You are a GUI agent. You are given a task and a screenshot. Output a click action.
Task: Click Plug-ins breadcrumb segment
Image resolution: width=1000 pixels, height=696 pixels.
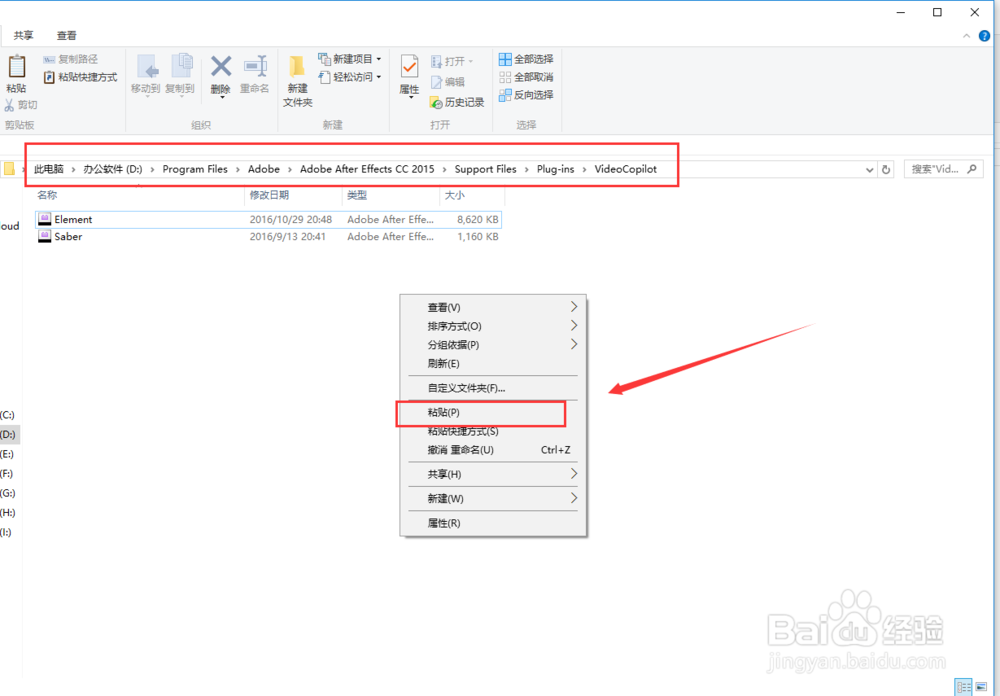[555, 169]
